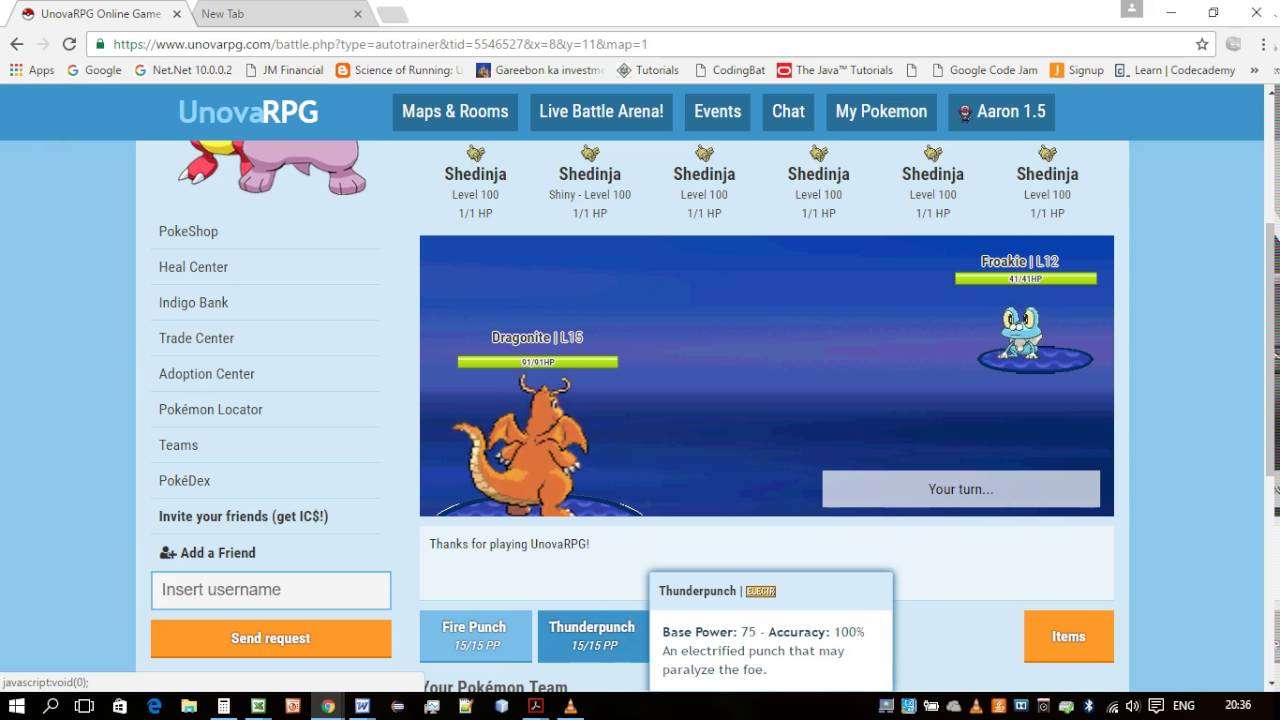This screenshot has width=1280, height=720.
Task: Open The Java Tutorials bookmark
Action: [835, 70]
